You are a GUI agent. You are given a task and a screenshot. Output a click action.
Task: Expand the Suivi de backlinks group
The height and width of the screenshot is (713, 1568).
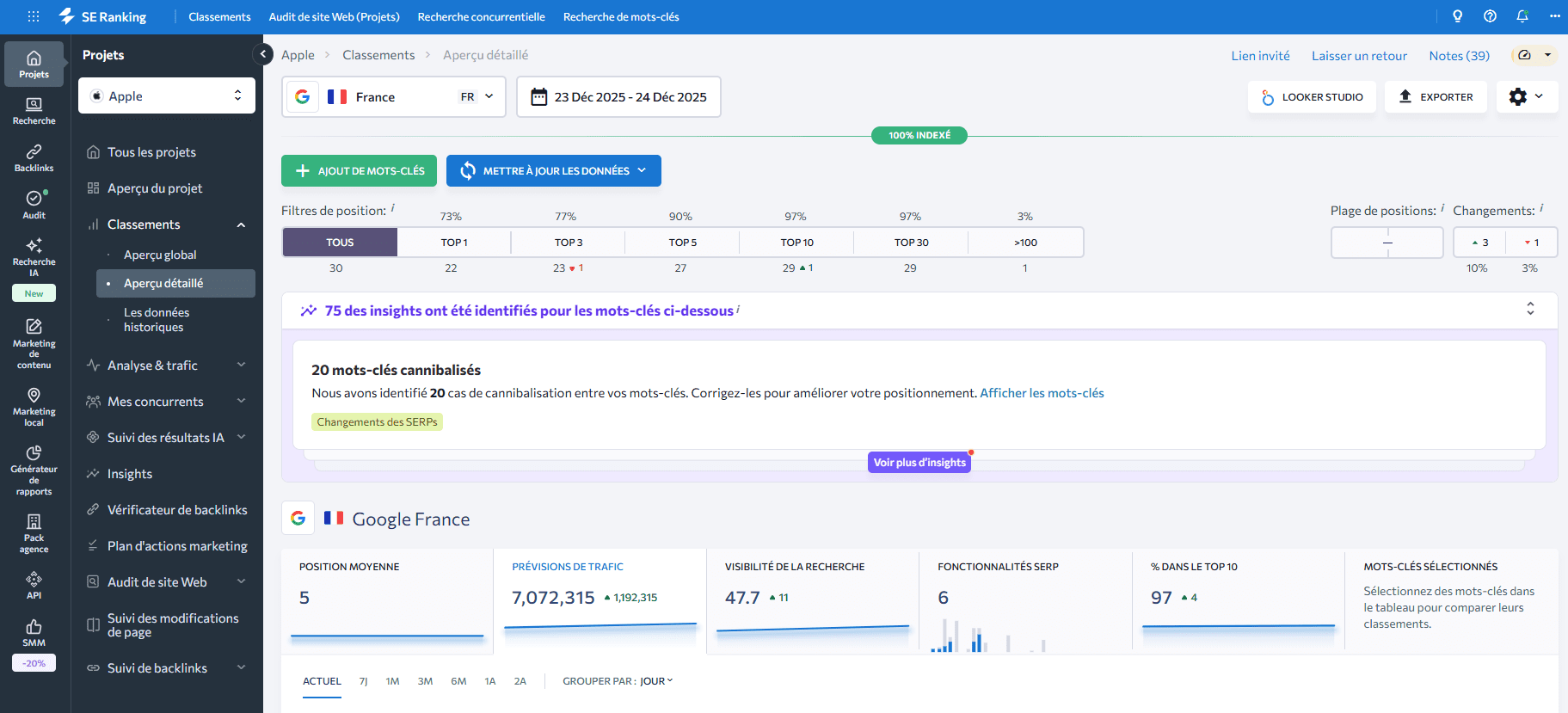coord(242,667)
